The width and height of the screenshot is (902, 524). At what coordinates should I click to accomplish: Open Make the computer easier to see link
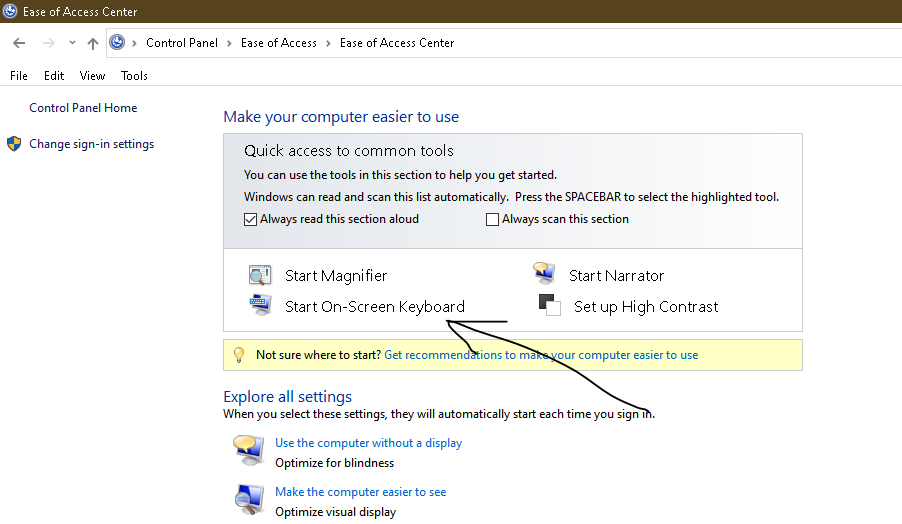(x=361, y=492)
